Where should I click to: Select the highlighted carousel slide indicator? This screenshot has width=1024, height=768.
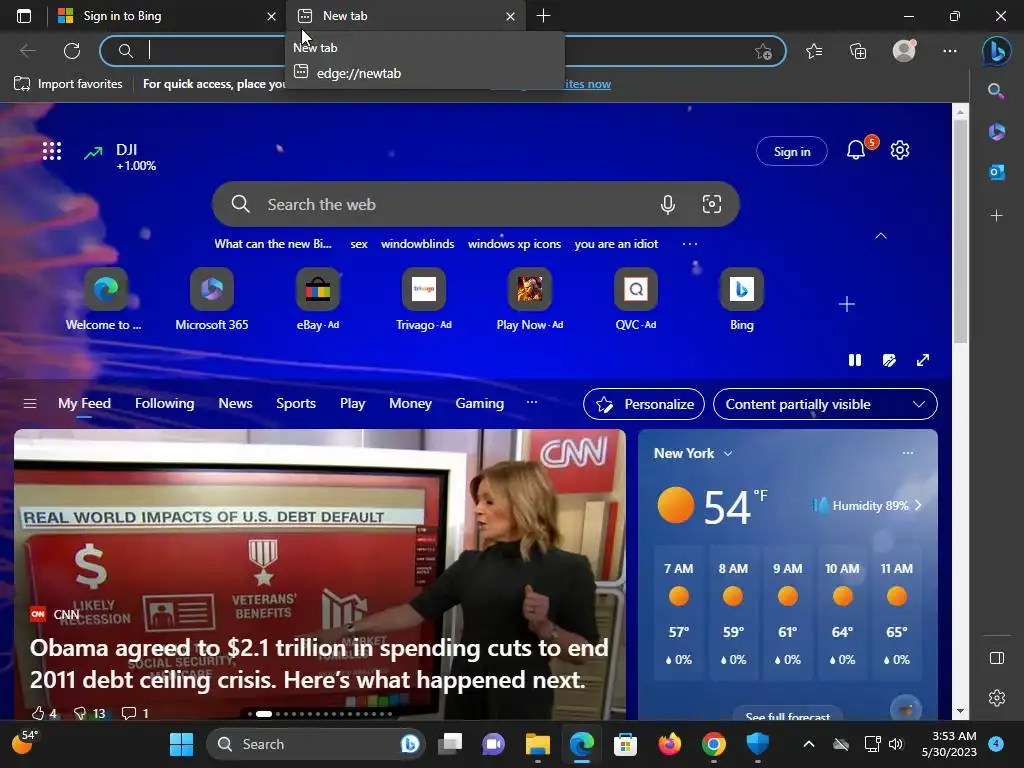(x=264, y=714)
